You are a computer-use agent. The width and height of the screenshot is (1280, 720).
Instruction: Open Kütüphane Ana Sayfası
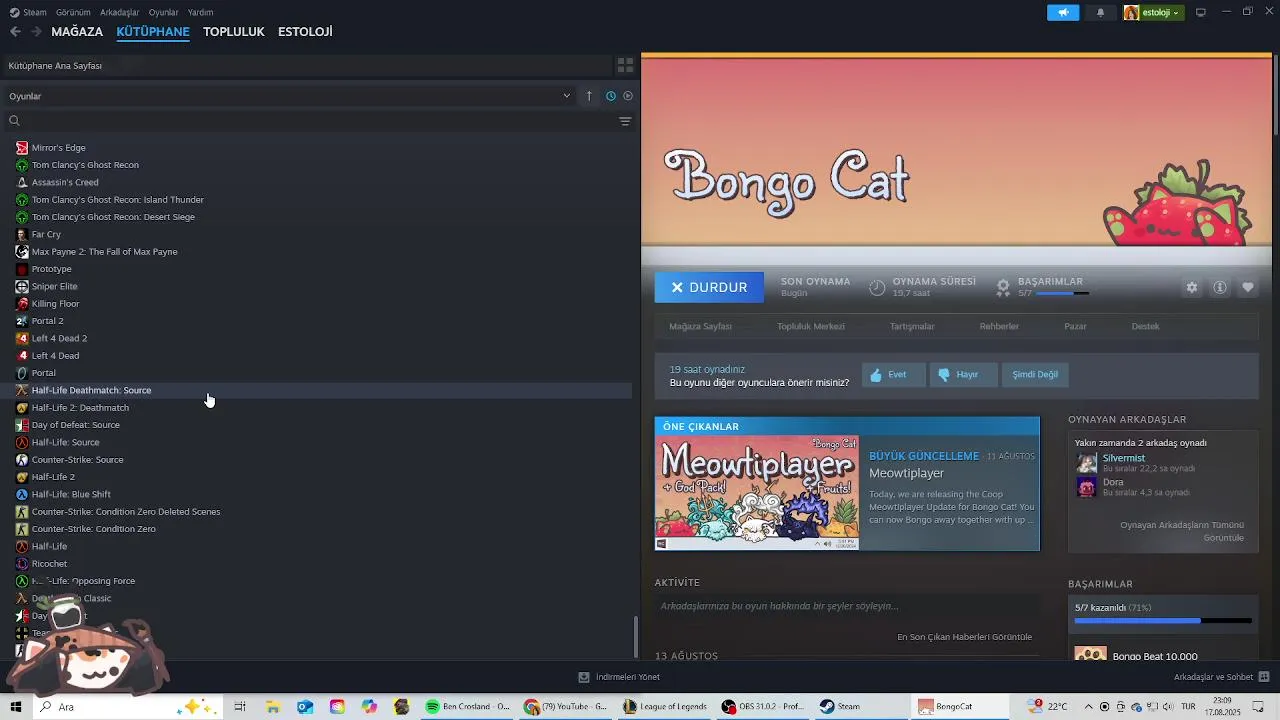click(x=55, y=65)
